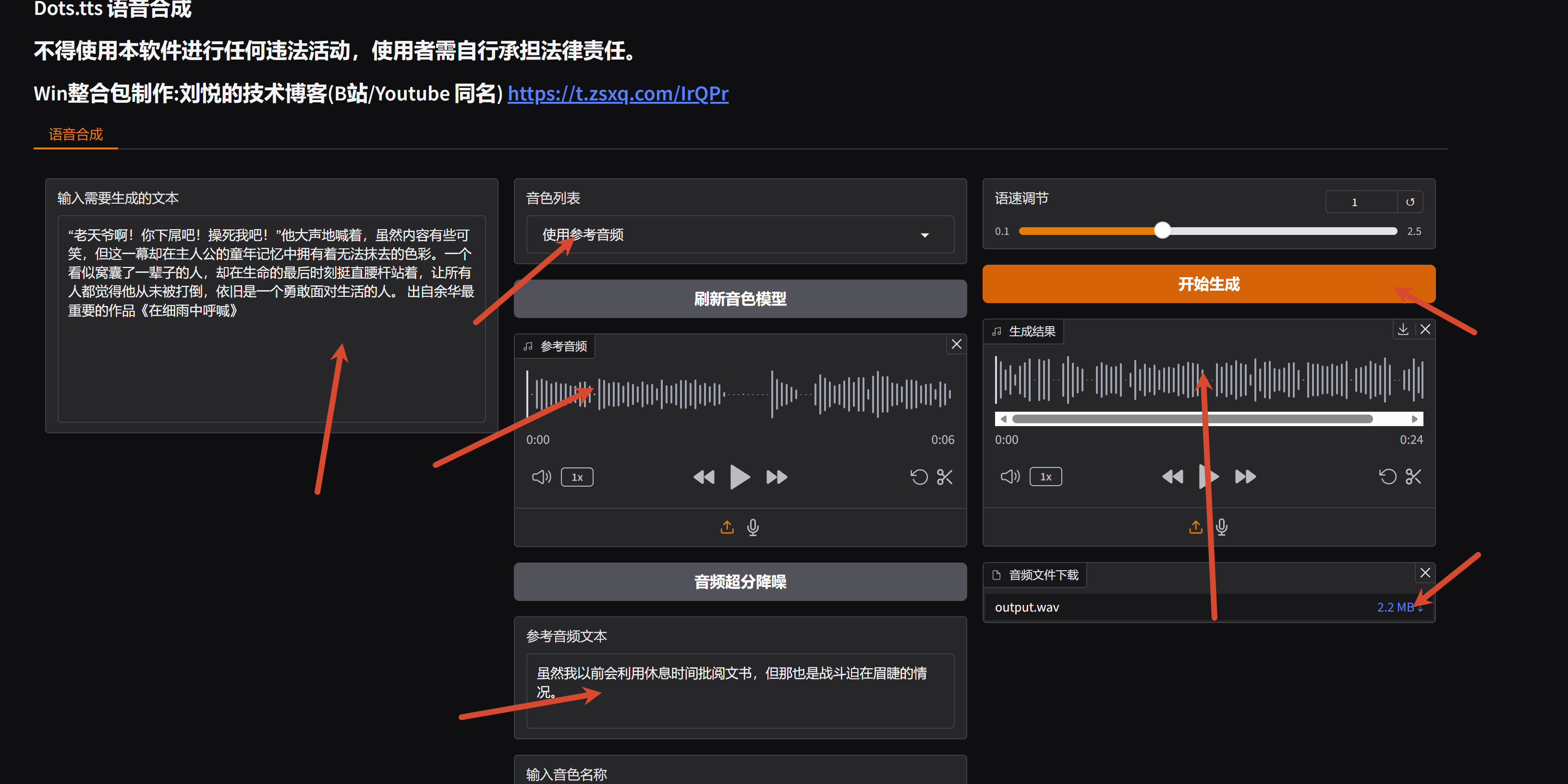
Task: Download the generated result via download icon
Action: tap(1402, 329)
